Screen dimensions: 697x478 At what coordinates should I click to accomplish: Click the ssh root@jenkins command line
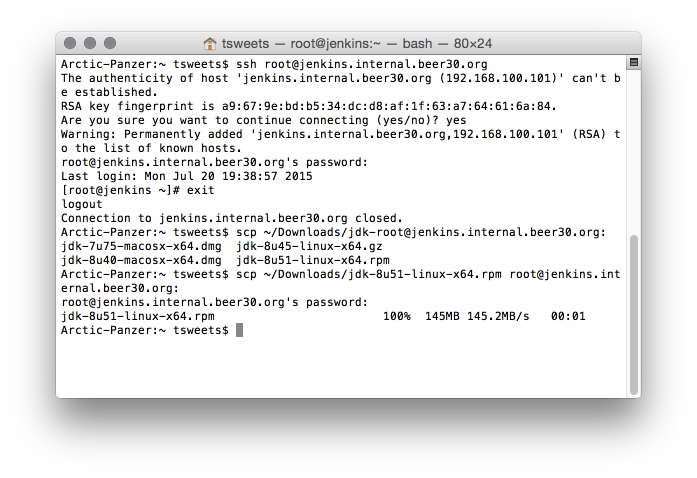click(x=274, y=64)
